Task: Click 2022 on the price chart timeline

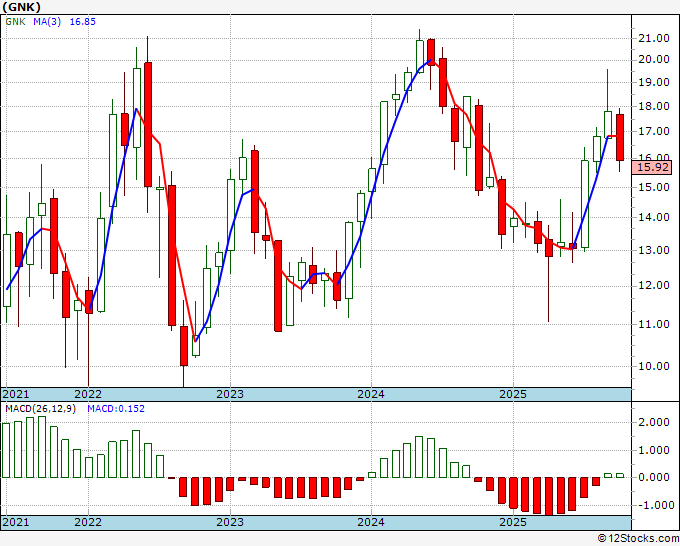Action: pyautogui.click(x=88, y=394)
